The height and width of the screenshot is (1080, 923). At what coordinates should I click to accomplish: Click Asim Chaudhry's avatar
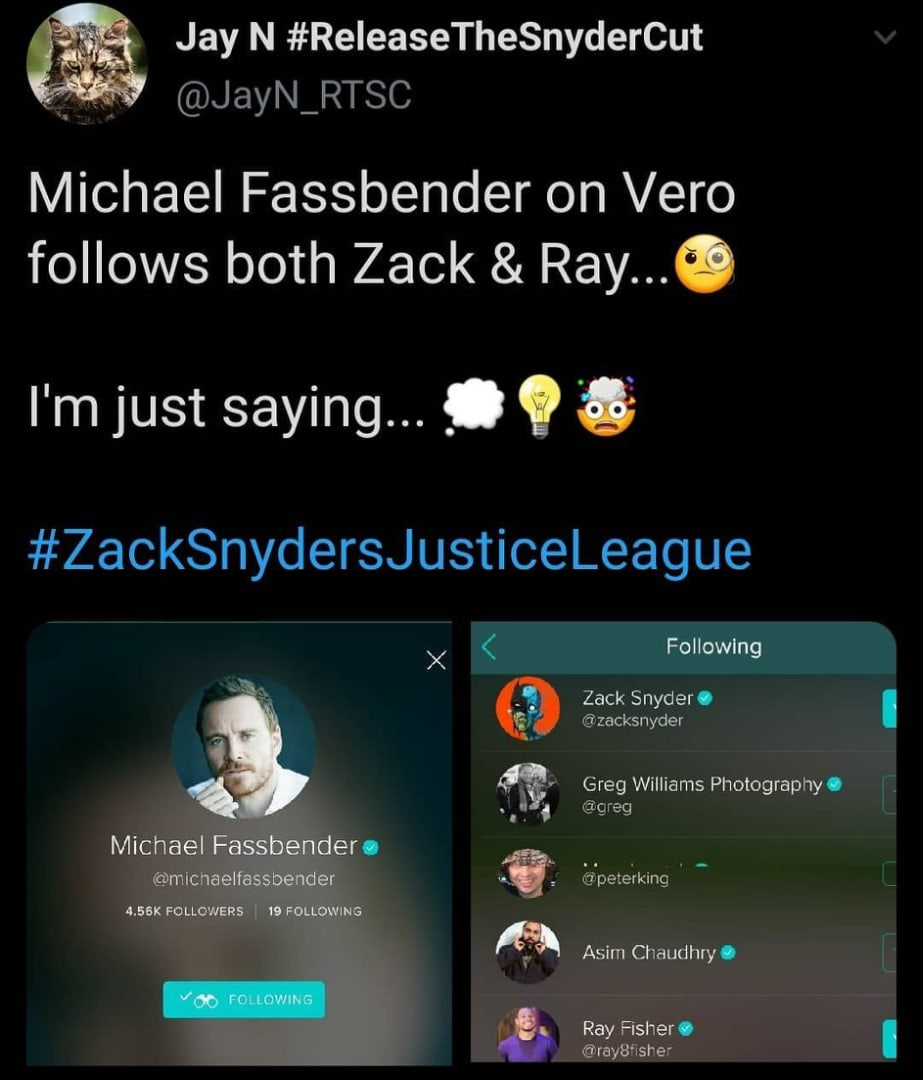pyautogui.click(x=528, y=952)
